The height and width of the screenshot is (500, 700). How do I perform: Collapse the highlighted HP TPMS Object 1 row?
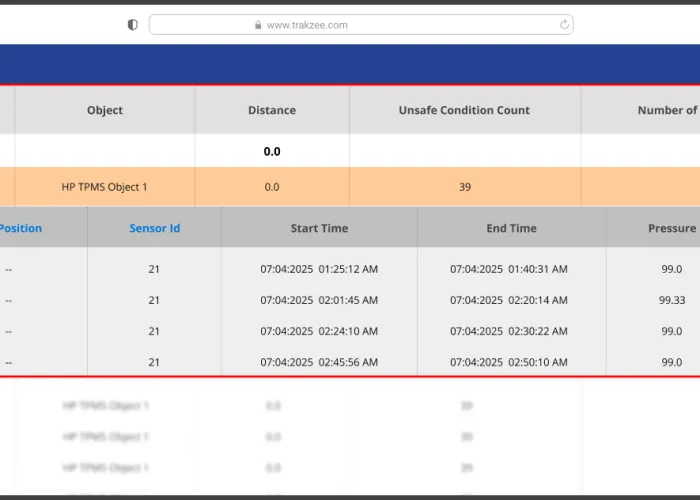[104, 187]
